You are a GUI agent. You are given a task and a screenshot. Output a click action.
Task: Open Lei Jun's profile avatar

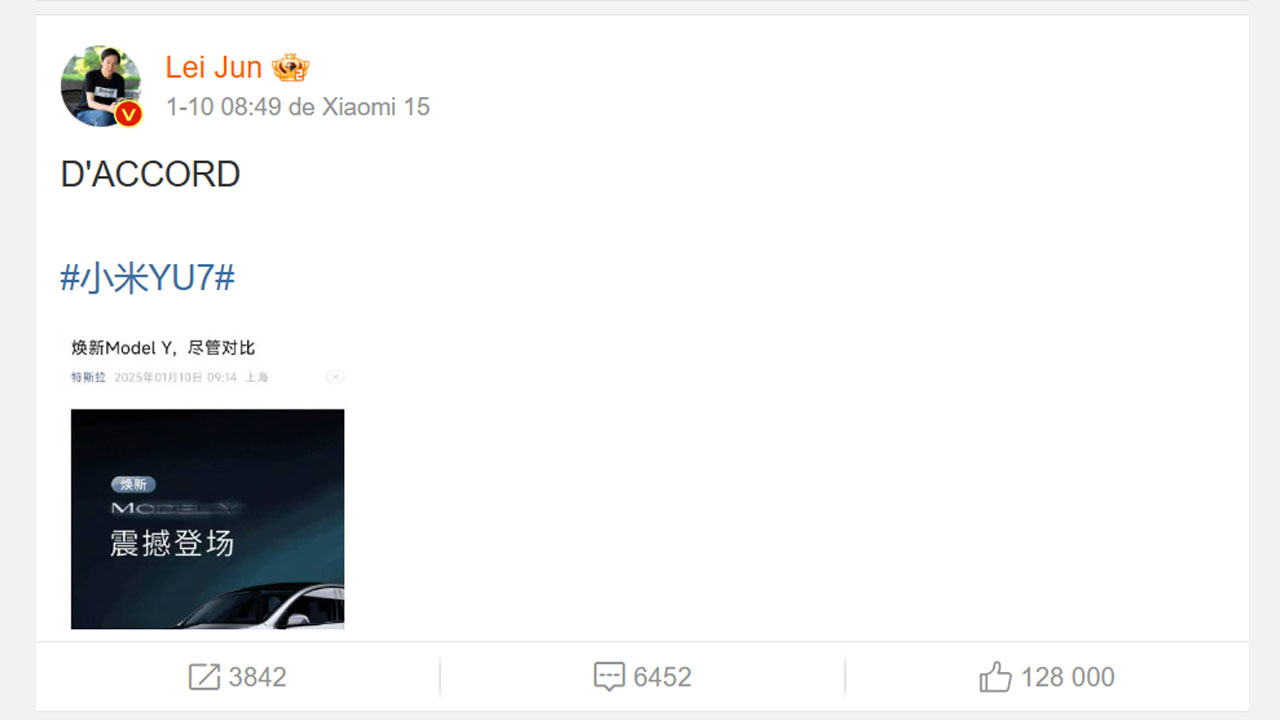(100, 86)
